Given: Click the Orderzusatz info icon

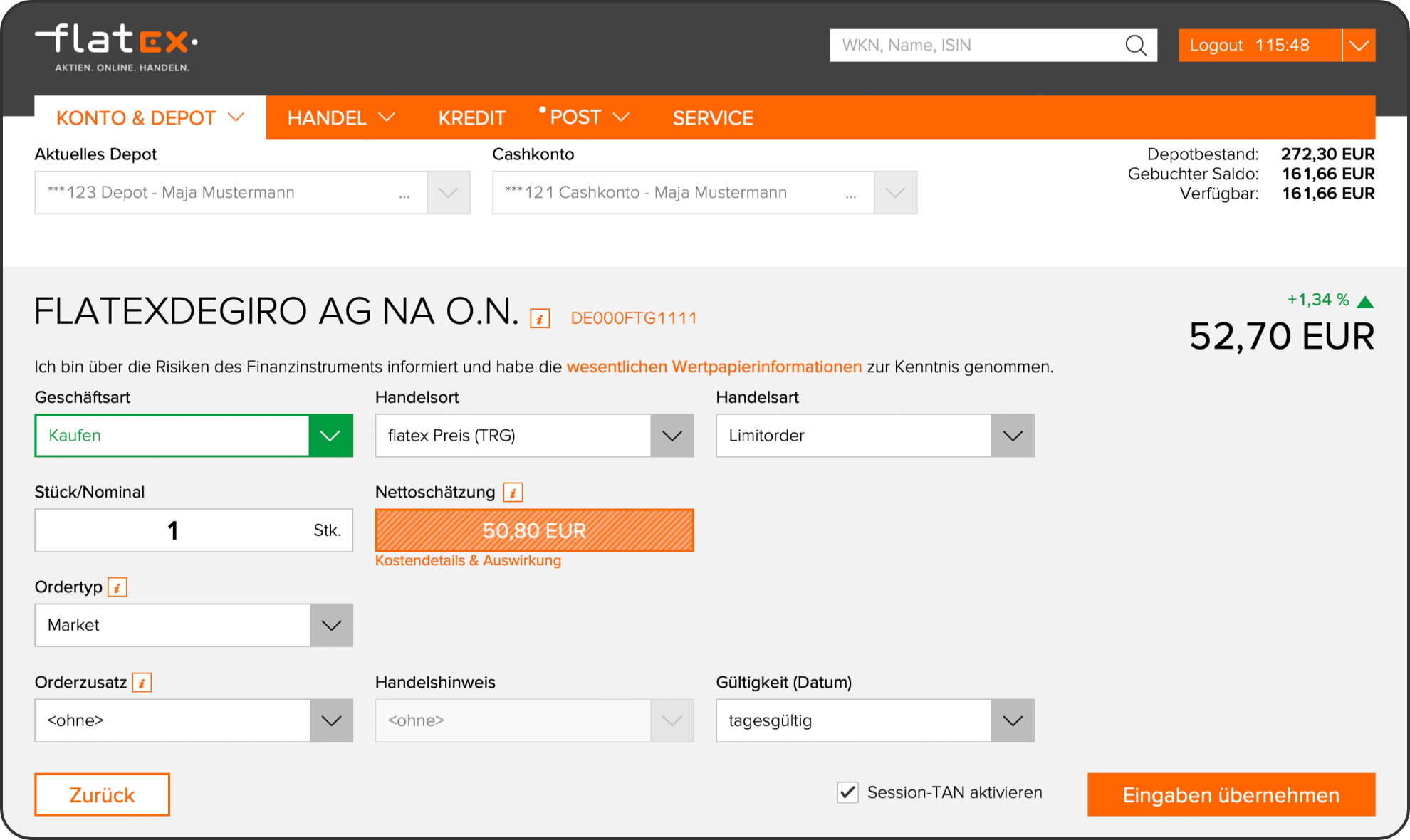Looking at the screenshot, I should pos(142,683).
